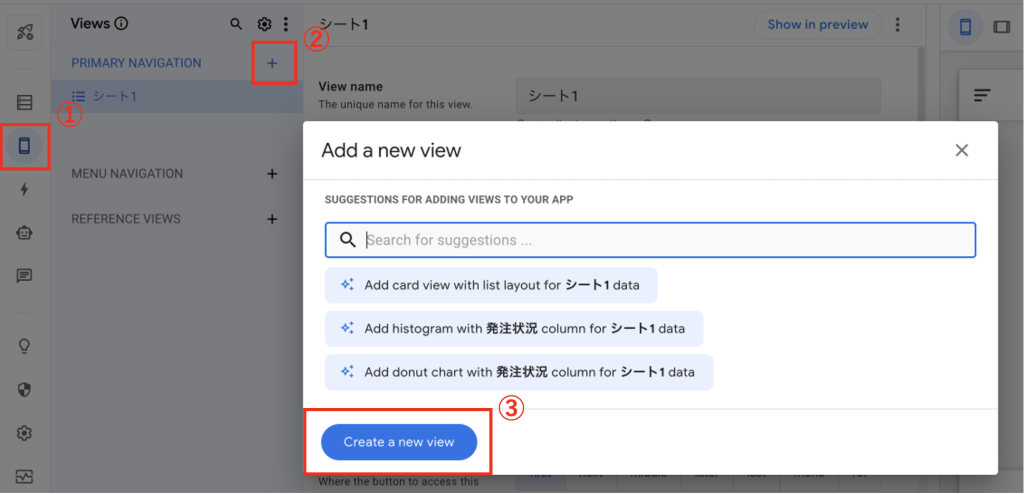
Task: Open the Data section in left sidebar
Action: pos(25,102)
